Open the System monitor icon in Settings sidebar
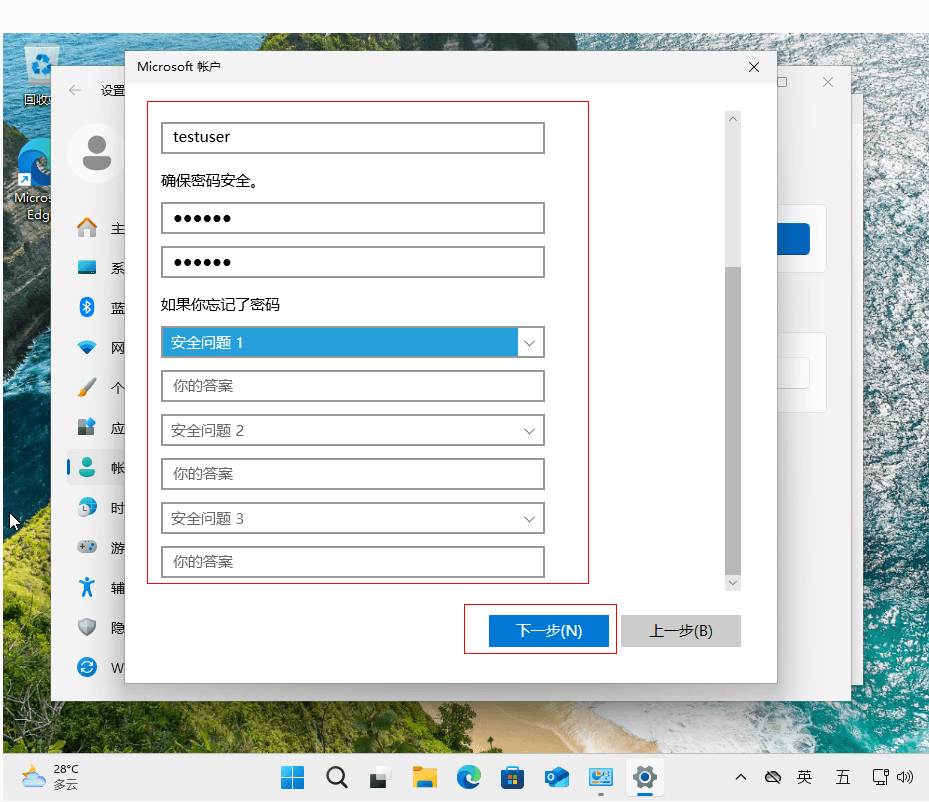This screenshot has width=929, height=802. pos(87,267)
